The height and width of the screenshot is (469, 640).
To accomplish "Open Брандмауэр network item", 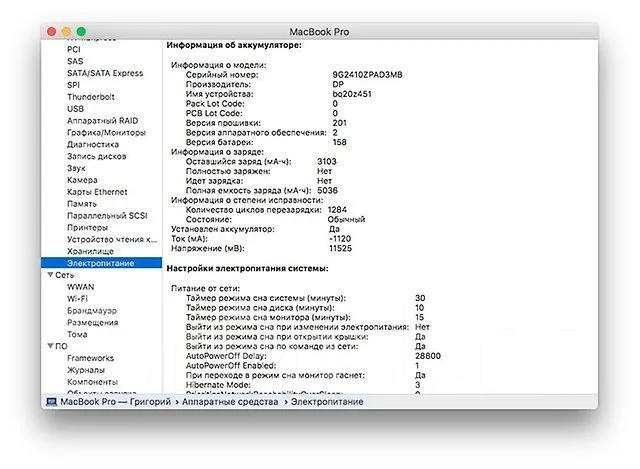I will (92, 310).
